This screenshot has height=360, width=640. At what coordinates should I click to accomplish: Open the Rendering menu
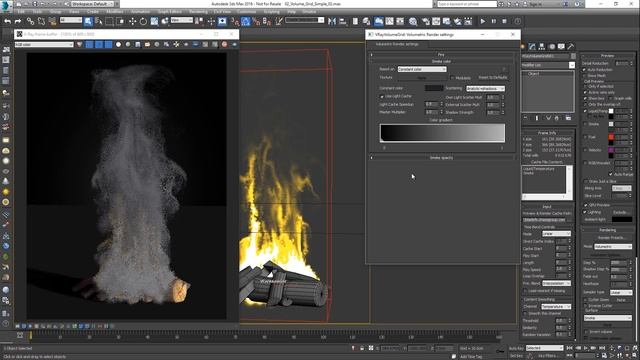(198, 12)
